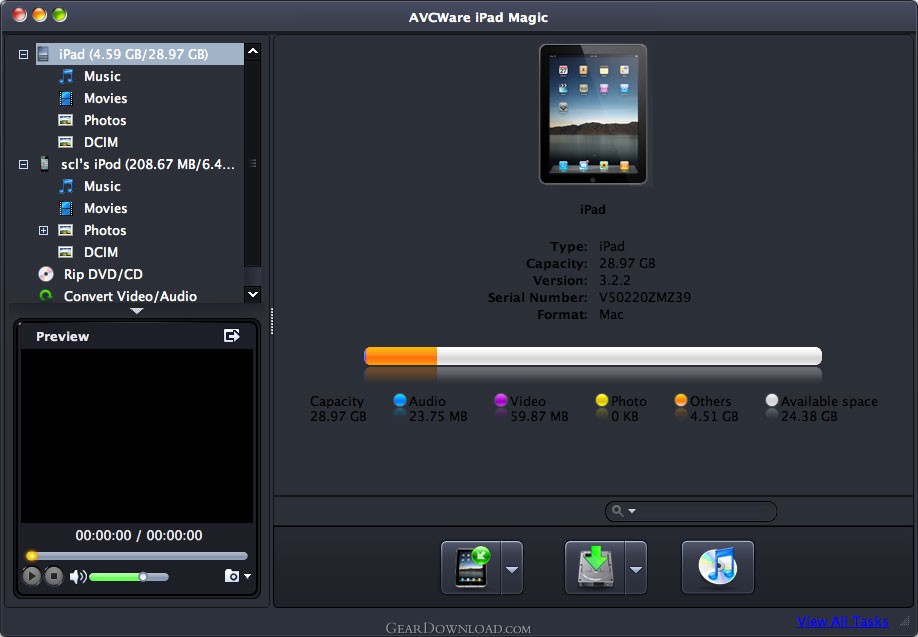Click the purple Video legend dot
The image size is (918, 637).
[501, 400]
